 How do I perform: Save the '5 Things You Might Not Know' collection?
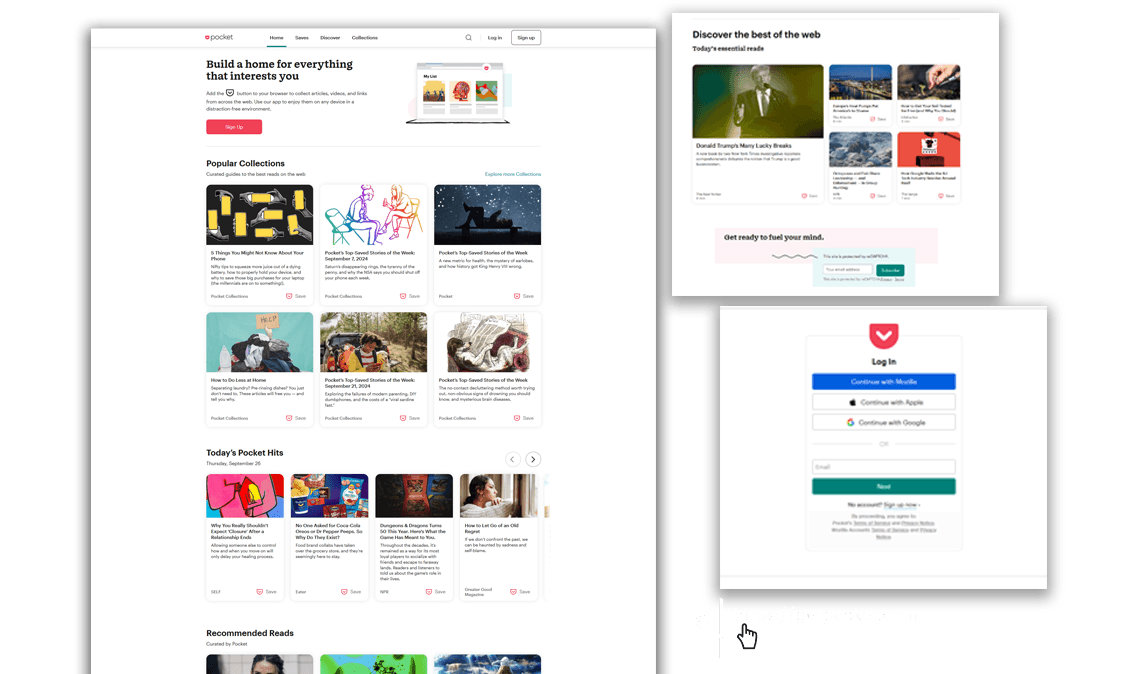[296, 296]
